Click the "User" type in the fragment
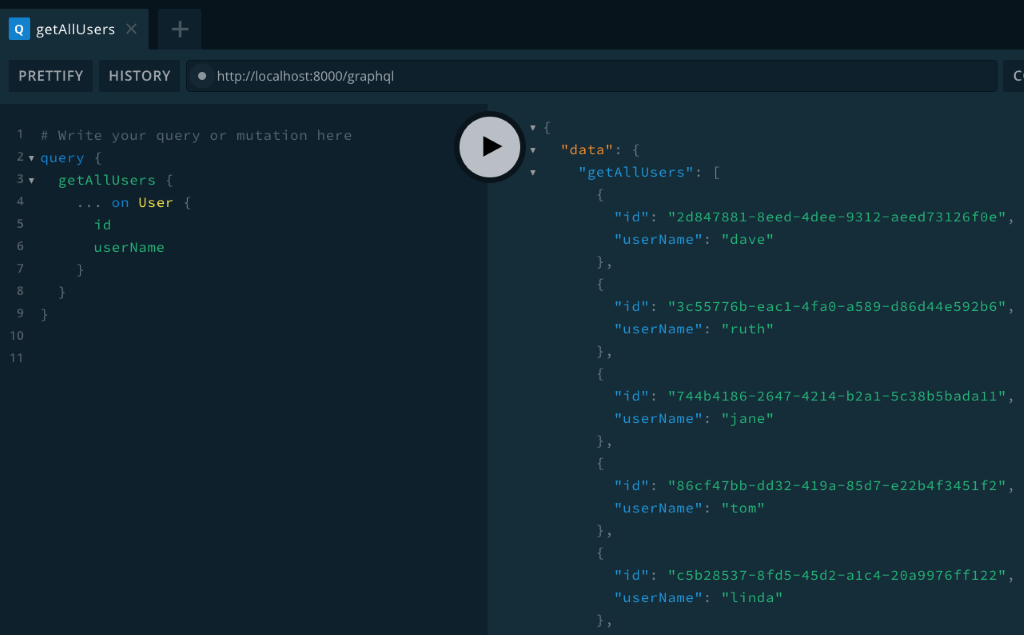Image resolution: width=1024 pixels, height=635 pixels. coord(155,202)
